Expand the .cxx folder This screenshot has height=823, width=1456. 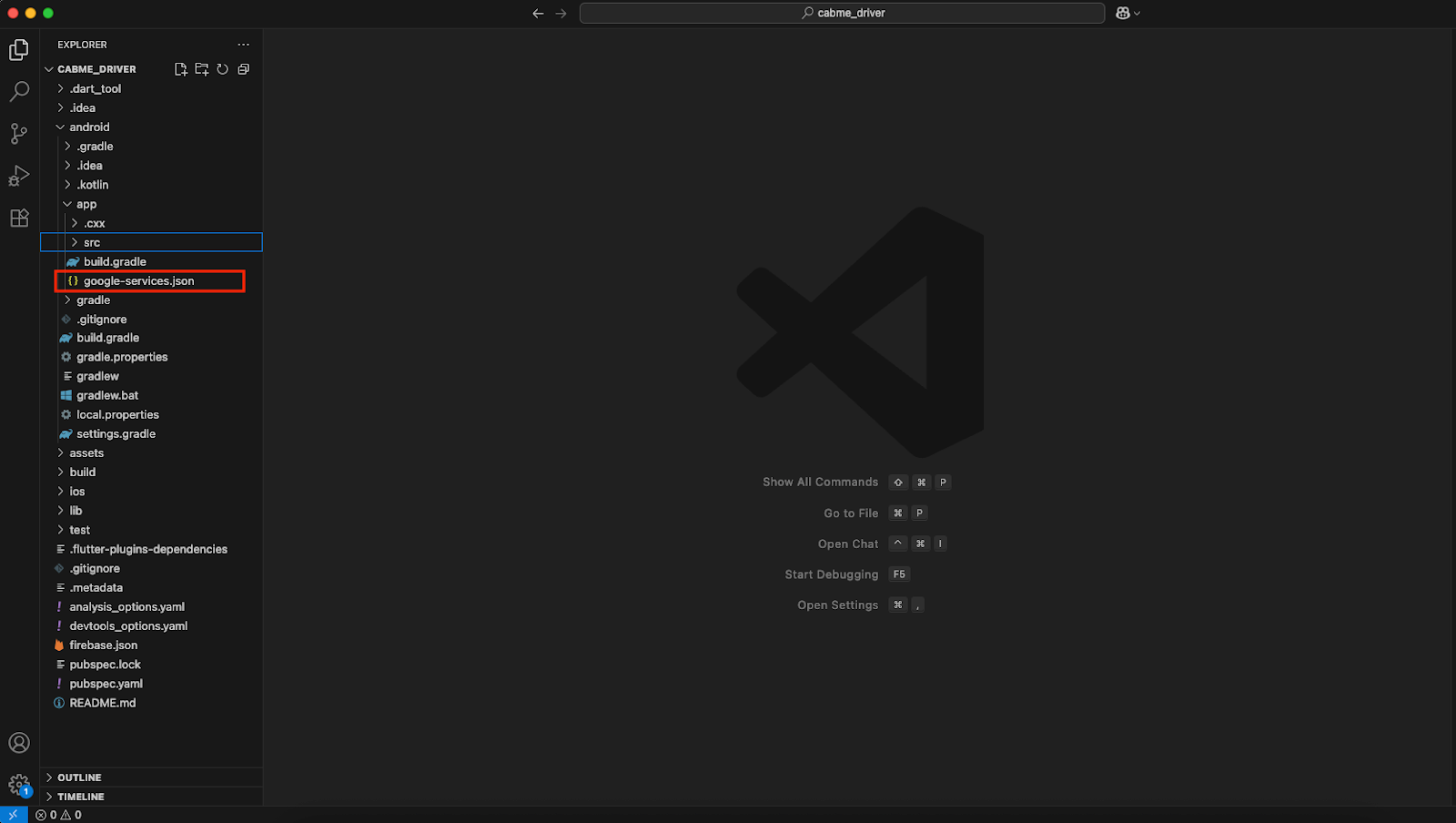151,223
